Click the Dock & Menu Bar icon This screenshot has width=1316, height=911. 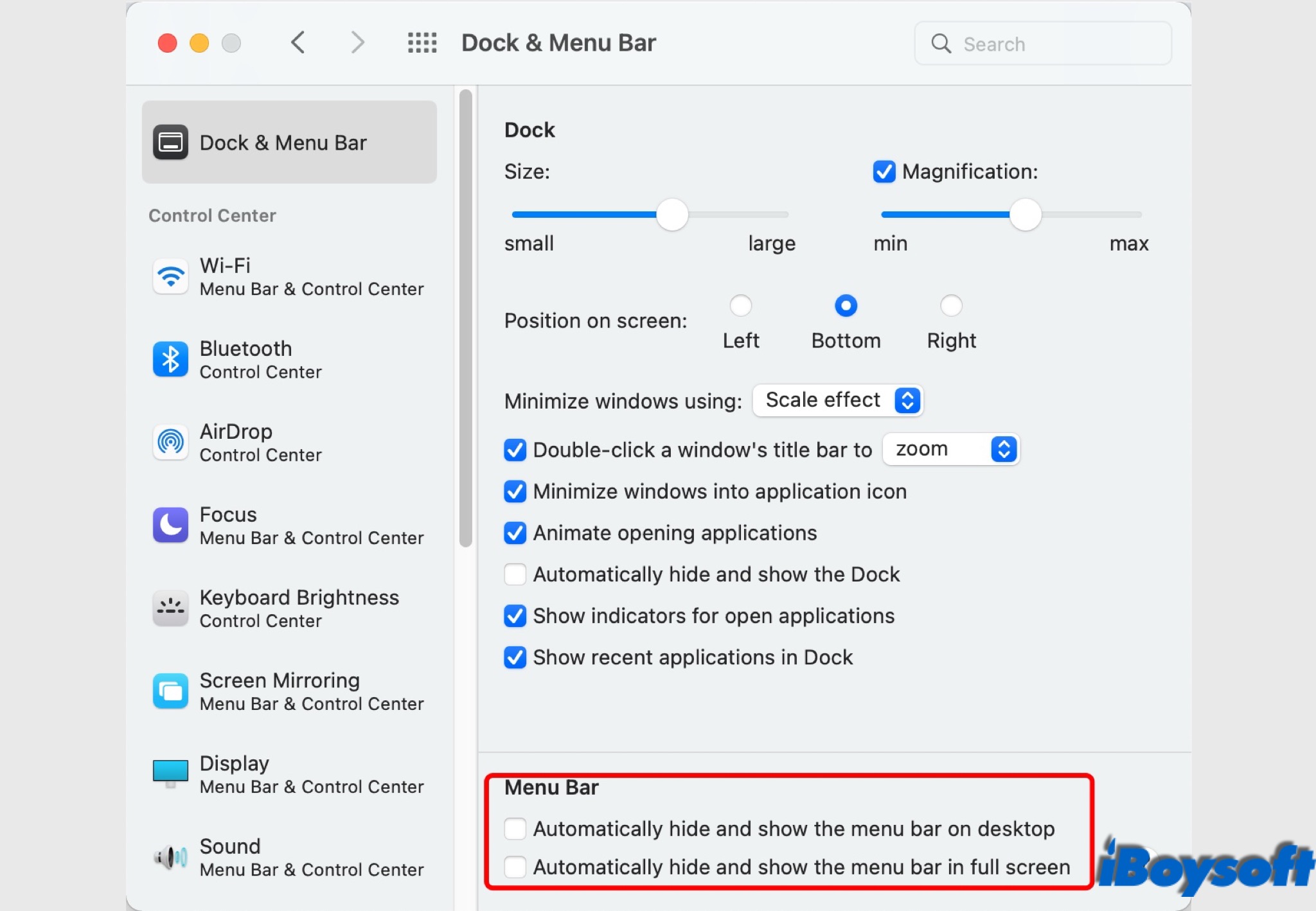click(167, 141)
